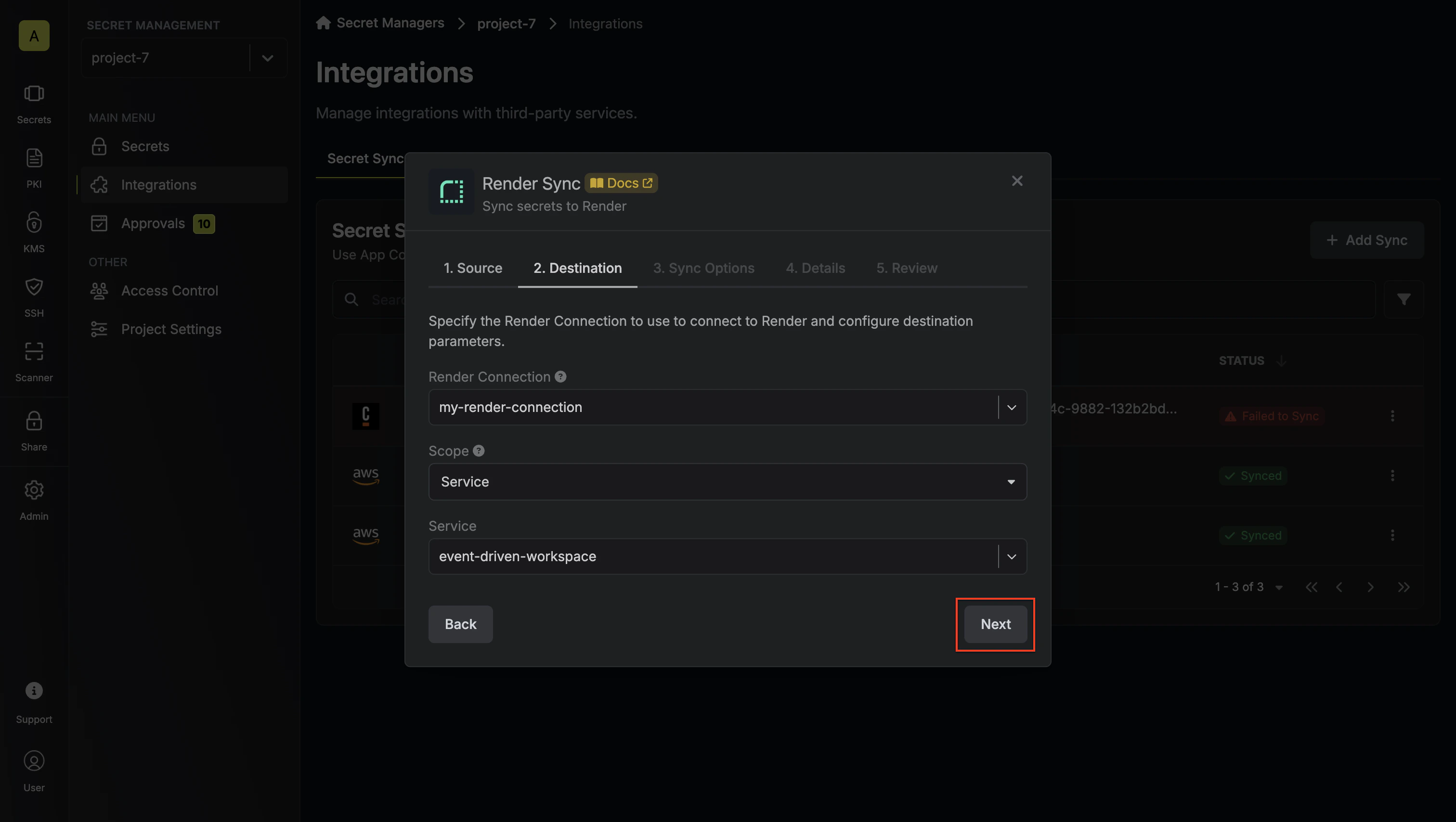Click the Add Sync button
This screenshot has width=1456, height=822.
[x=1367, y=240]
